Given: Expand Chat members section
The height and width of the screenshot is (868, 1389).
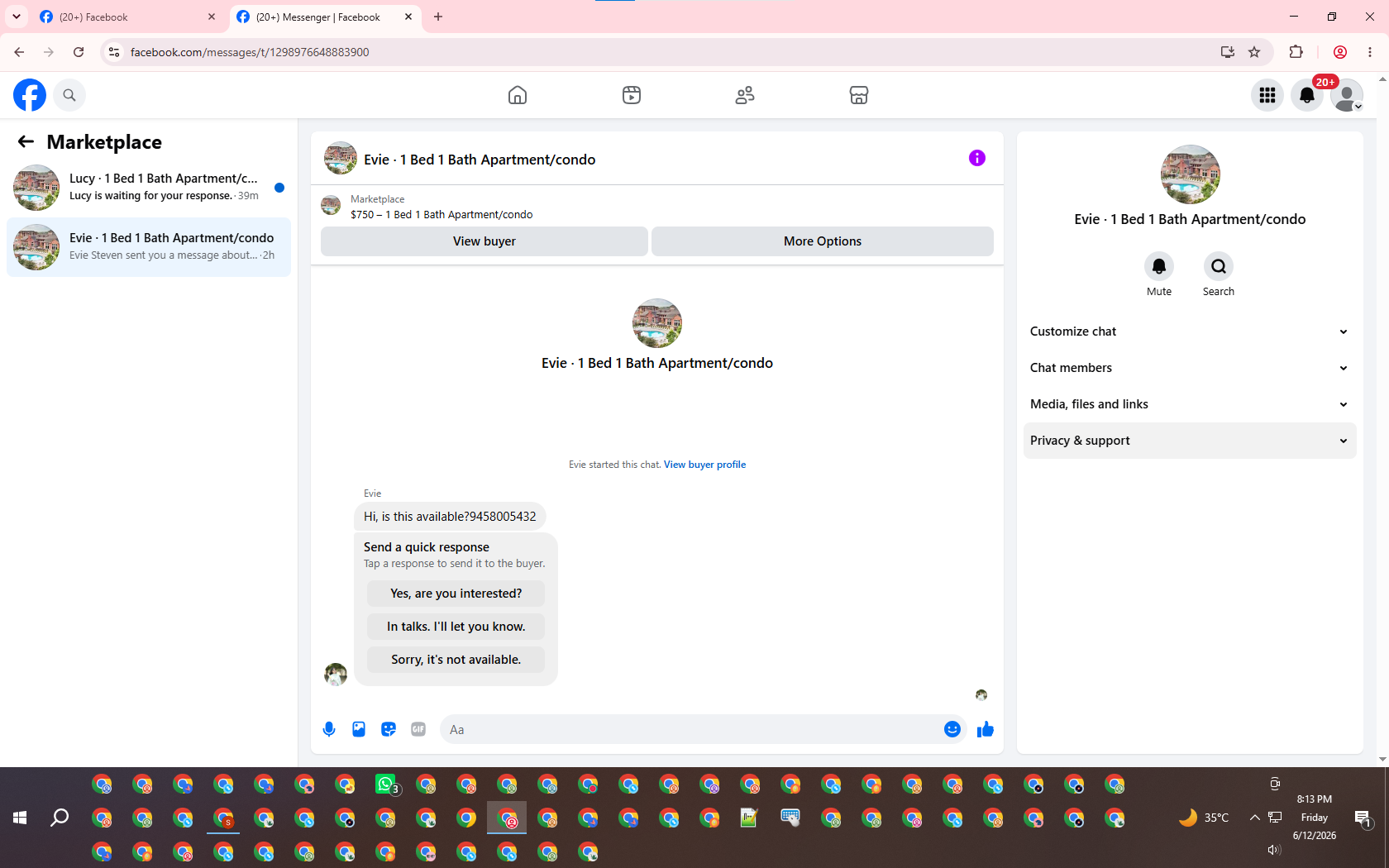Looking at the screenshot, I should click(x=1190, y=368).
